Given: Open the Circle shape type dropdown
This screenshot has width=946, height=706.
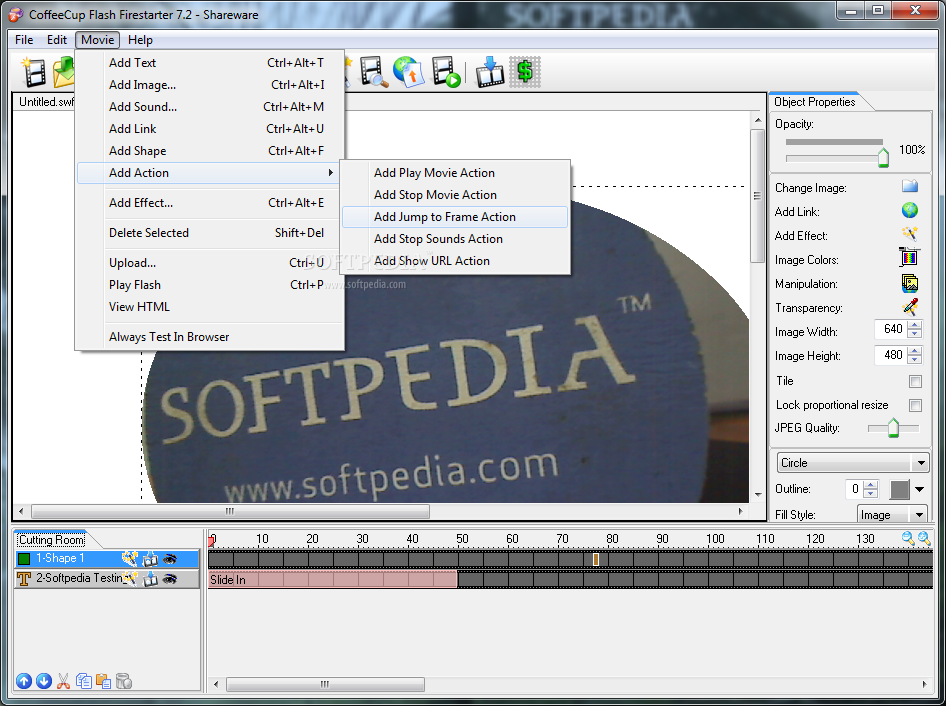Looking at the screenshot, I should pyautogui.click(x=853, y=463).
